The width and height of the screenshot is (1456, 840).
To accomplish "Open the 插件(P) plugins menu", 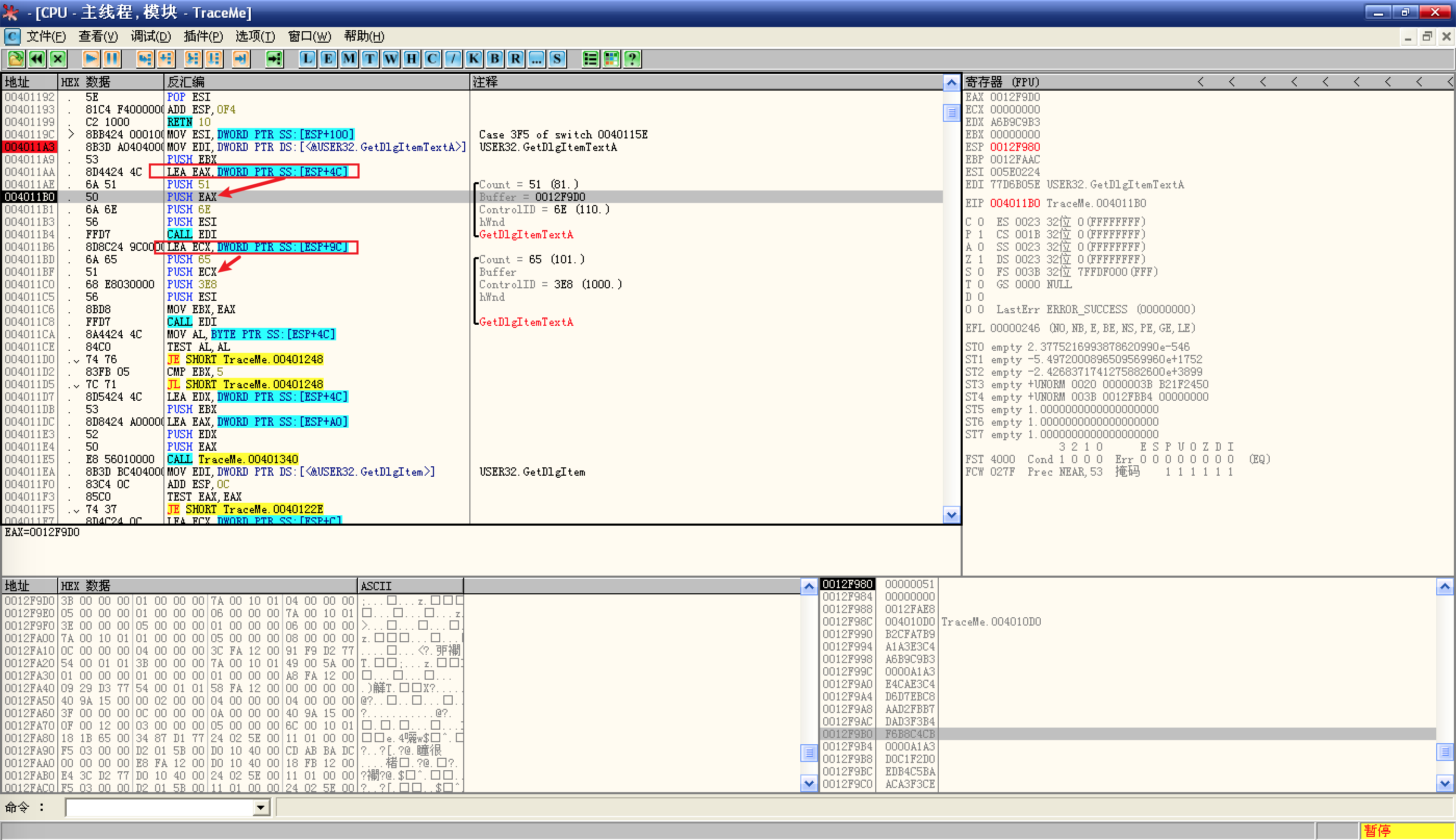I will (203, 36).
